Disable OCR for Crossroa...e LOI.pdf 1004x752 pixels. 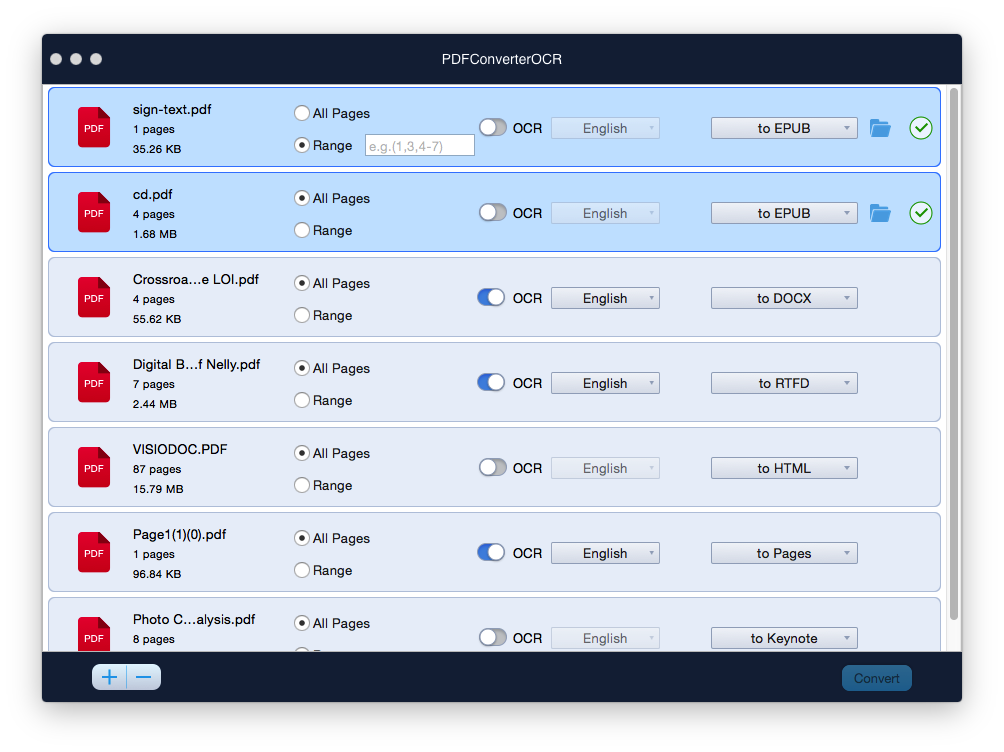pos(490,297)
